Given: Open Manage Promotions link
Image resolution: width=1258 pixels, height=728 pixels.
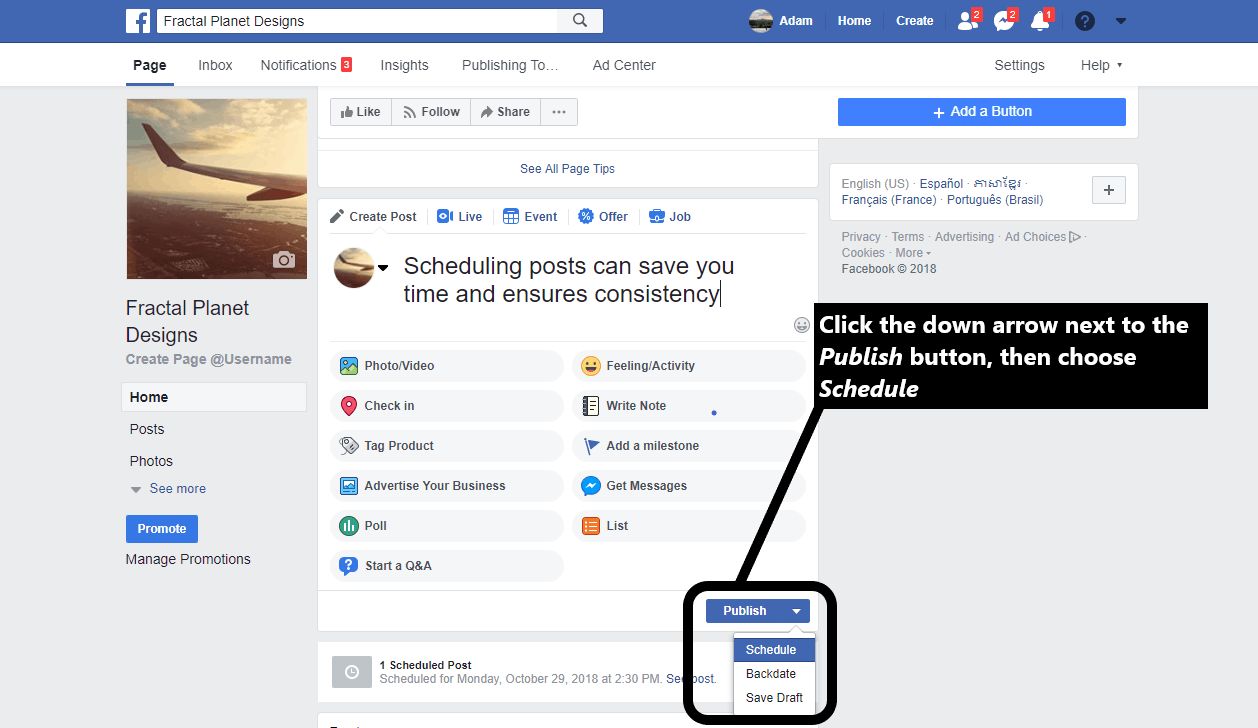Looking at the screenshot, I should pyautogui.click(x=188, y=559).
